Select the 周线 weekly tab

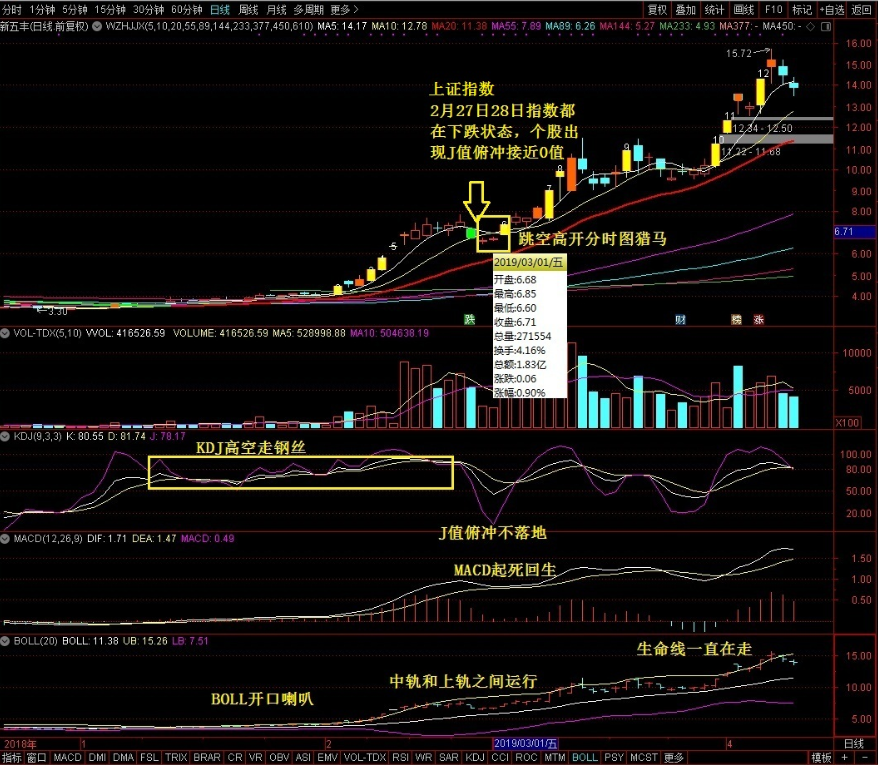click(248, 10)
